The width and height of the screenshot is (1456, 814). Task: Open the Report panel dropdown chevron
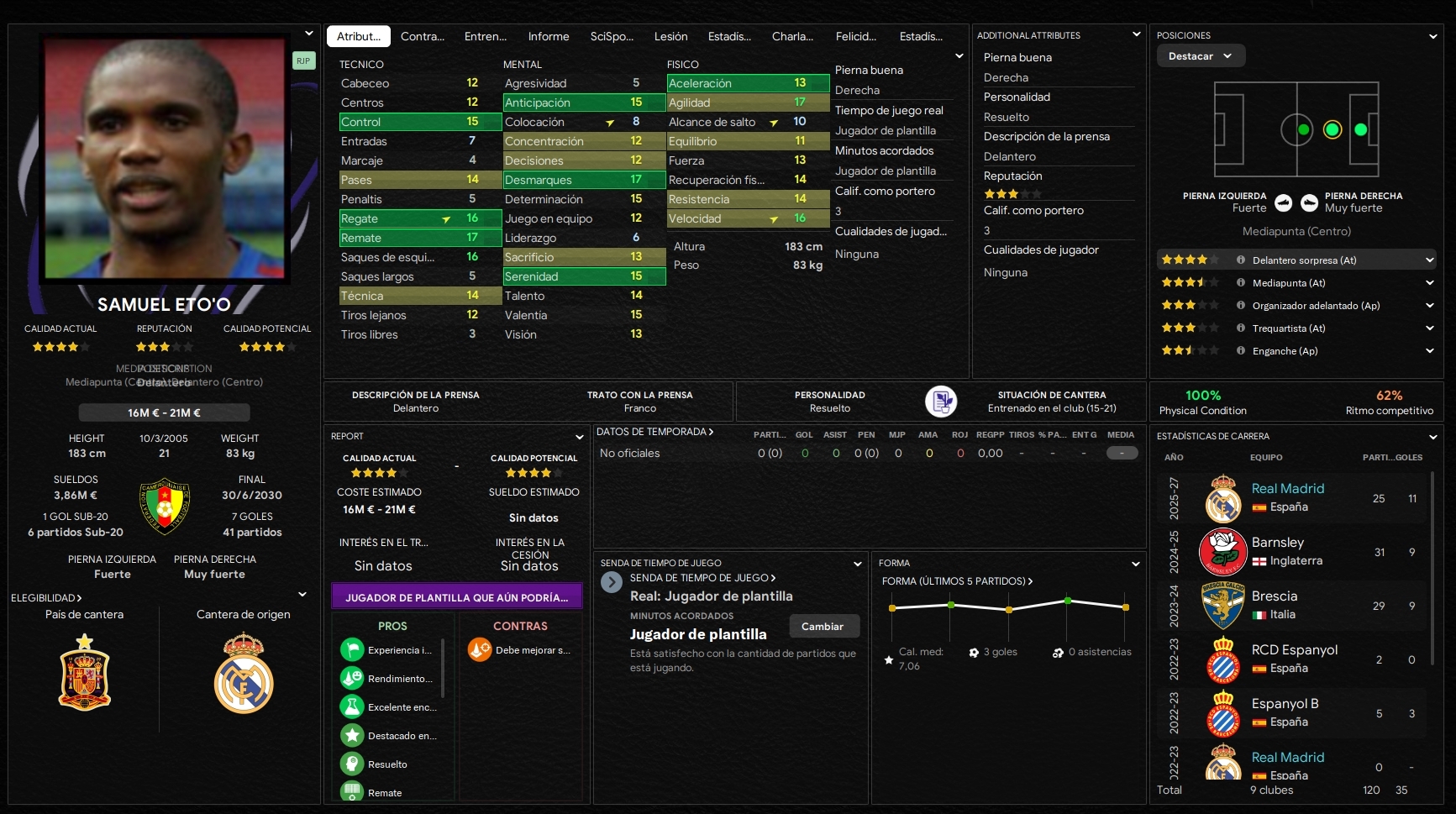pos(579,437)
